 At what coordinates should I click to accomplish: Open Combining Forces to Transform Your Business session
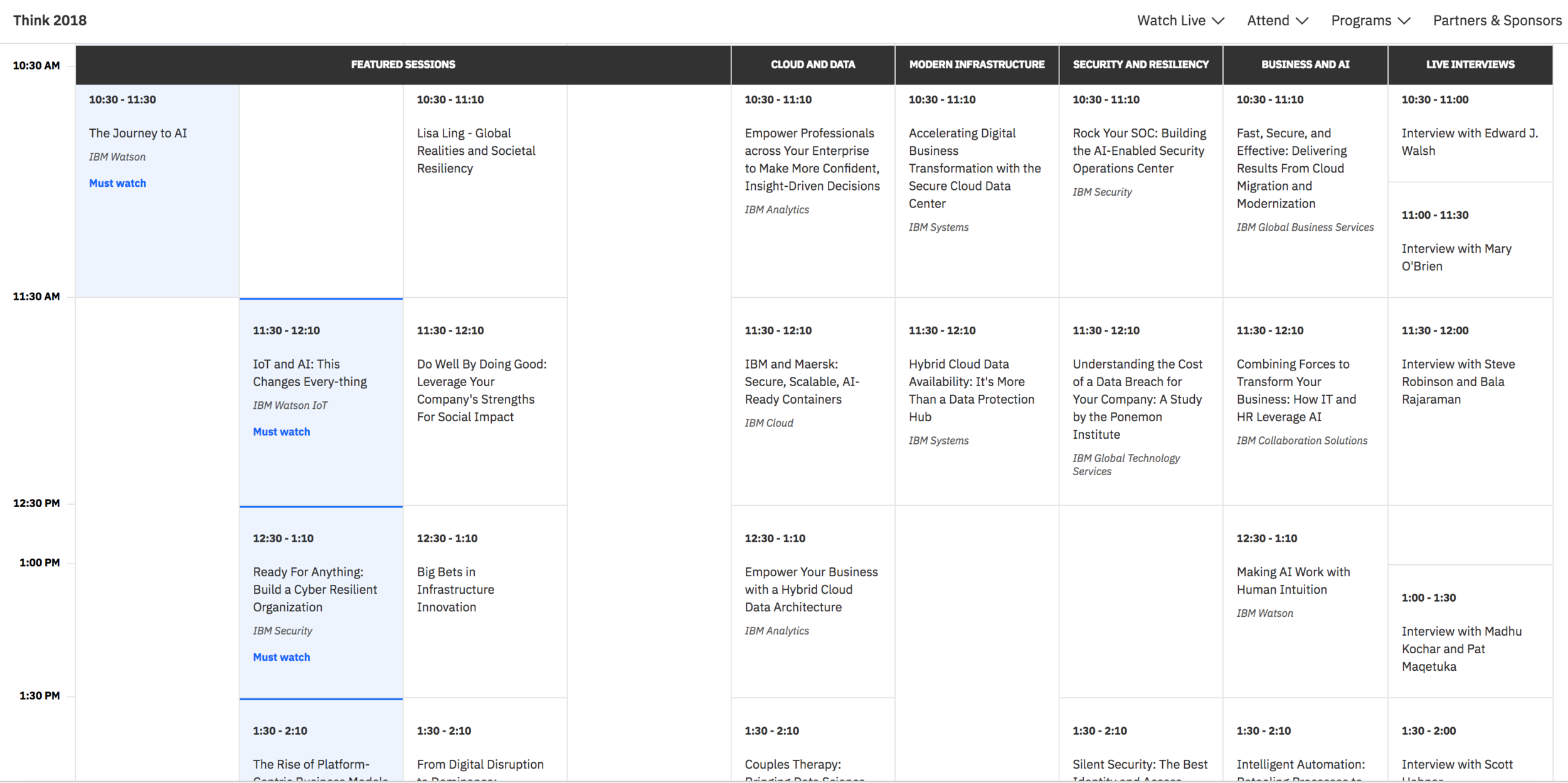[x=1296, y=390]
